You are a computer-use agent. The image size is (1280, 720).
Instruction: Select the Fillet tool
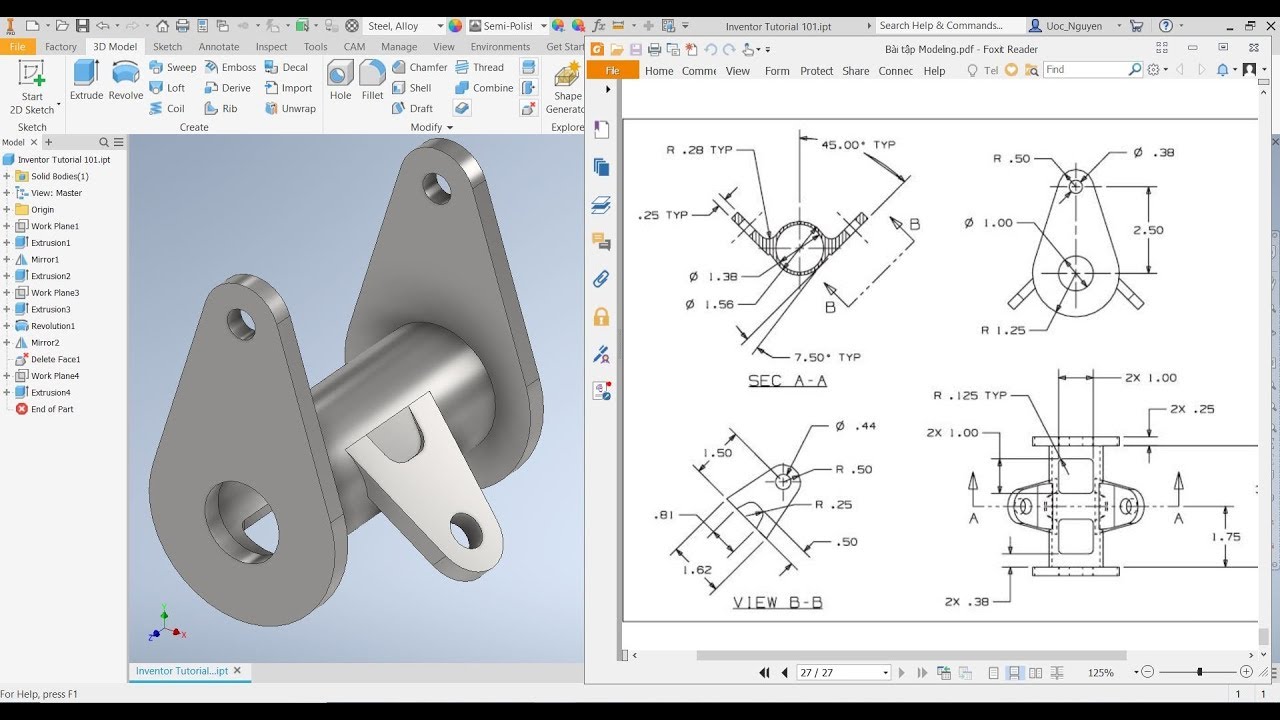[x=371, y=80]
